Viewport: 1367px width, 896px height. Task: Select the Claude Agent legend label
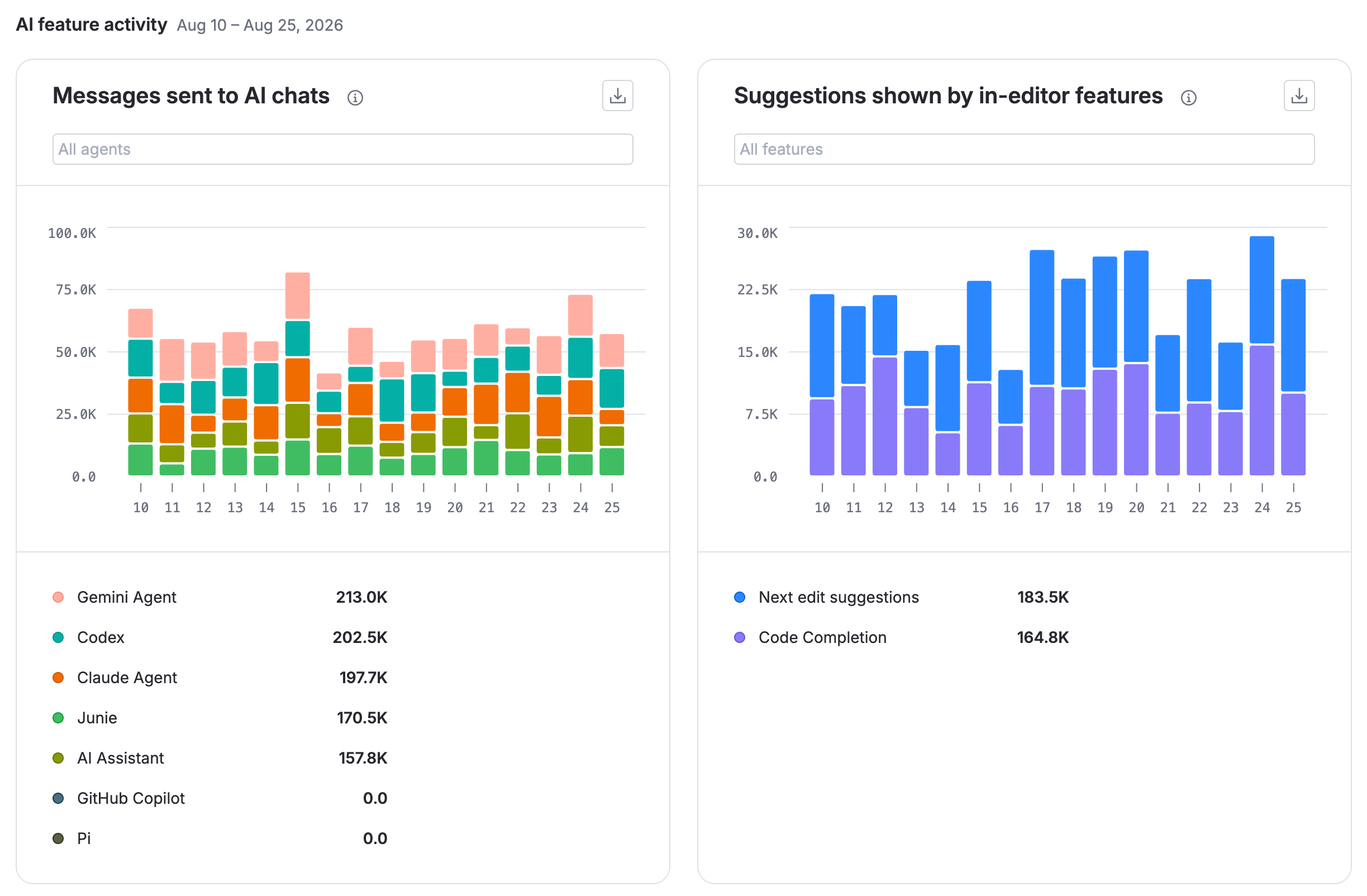(x=127, y=678)
